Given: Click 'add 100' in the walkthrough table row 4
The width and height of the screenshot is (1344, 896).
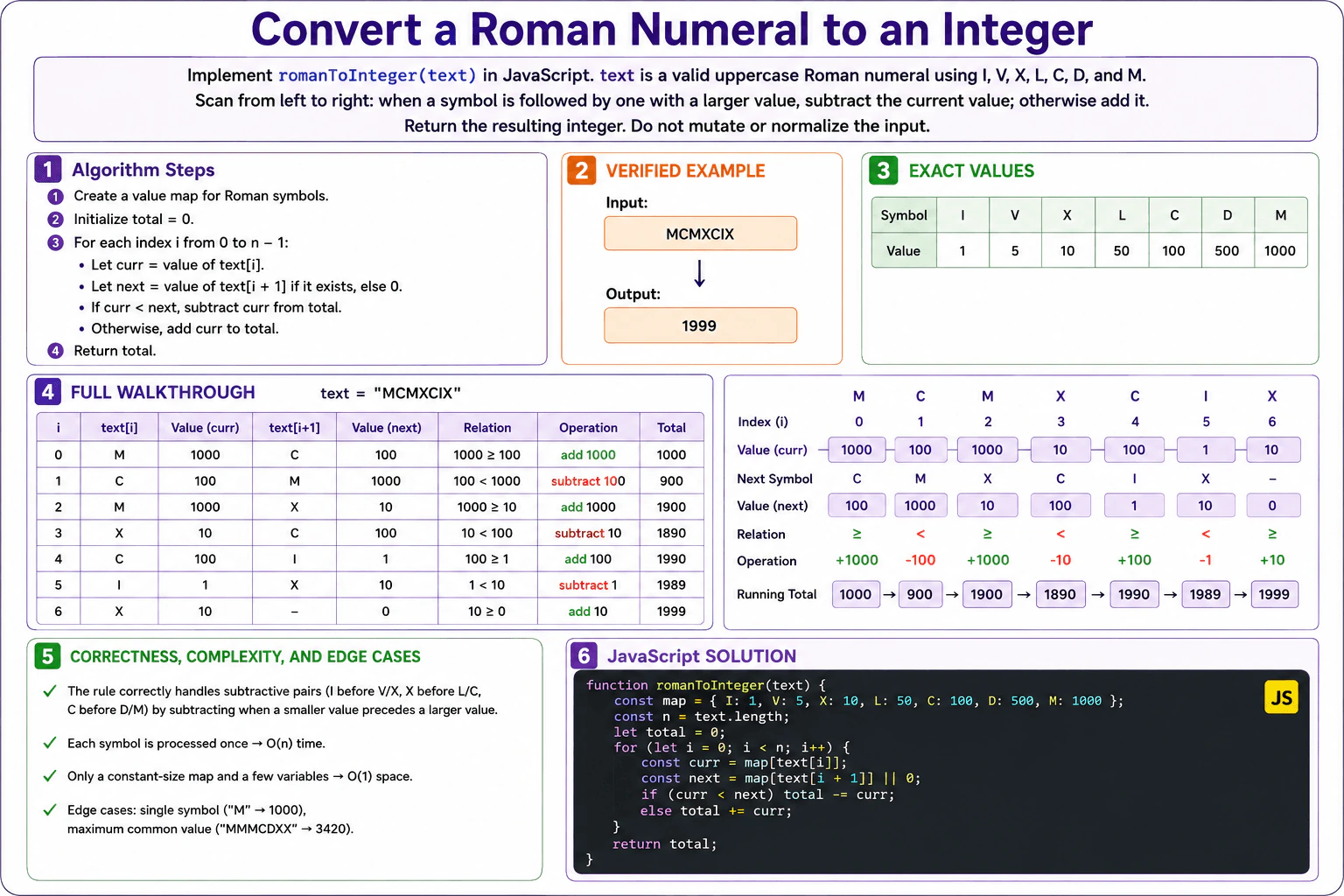Looking at the screenshot, I should 588,559.
